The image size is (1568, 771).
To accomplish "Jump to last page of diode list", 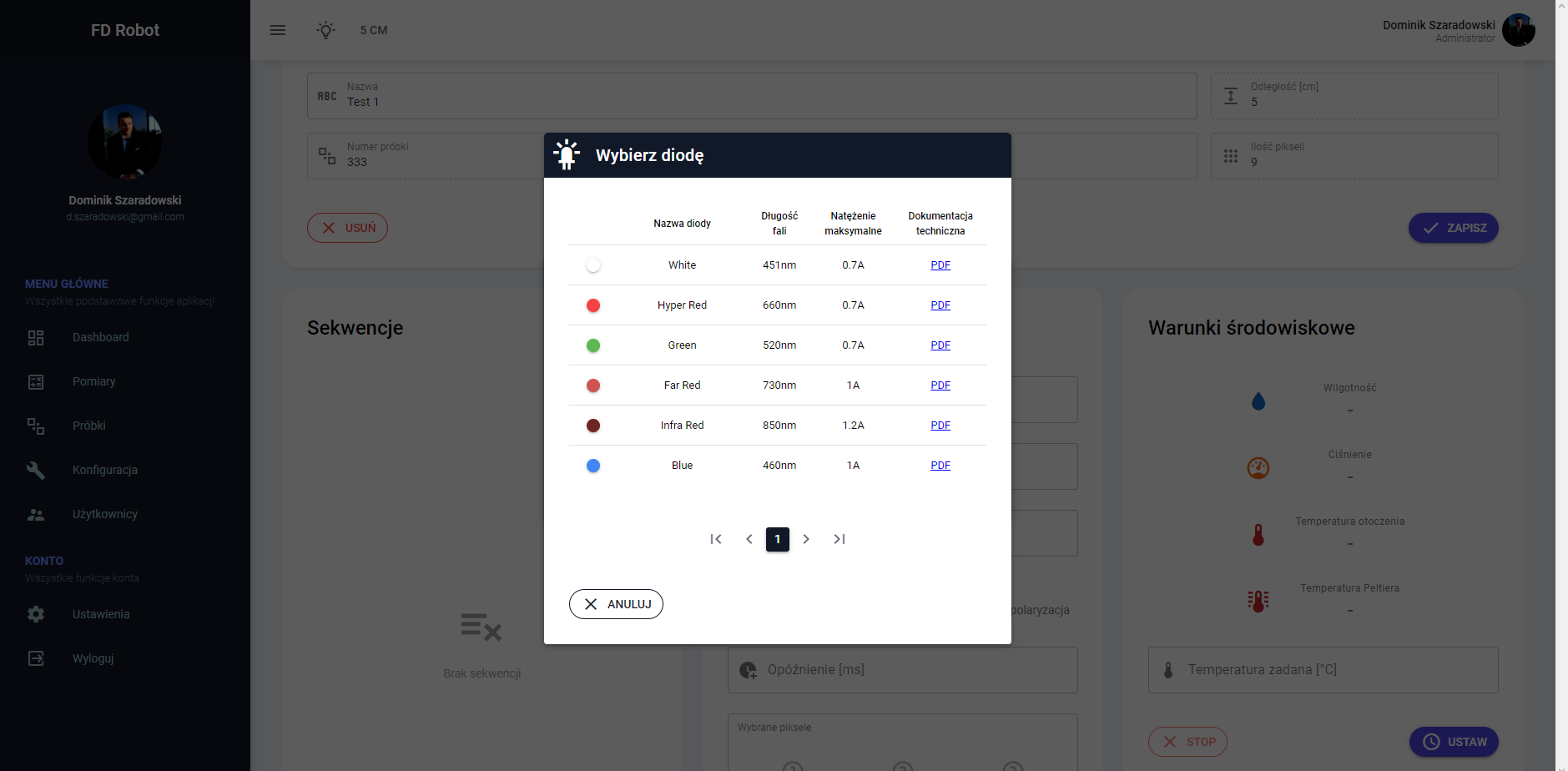I will coord(839,539).
